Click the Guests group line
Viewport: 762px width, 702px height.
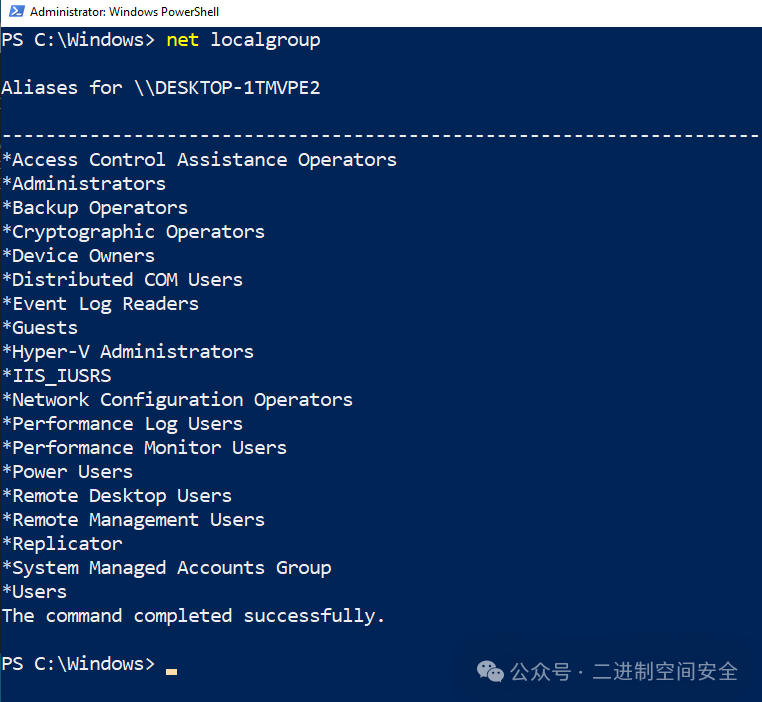[40, 328]
